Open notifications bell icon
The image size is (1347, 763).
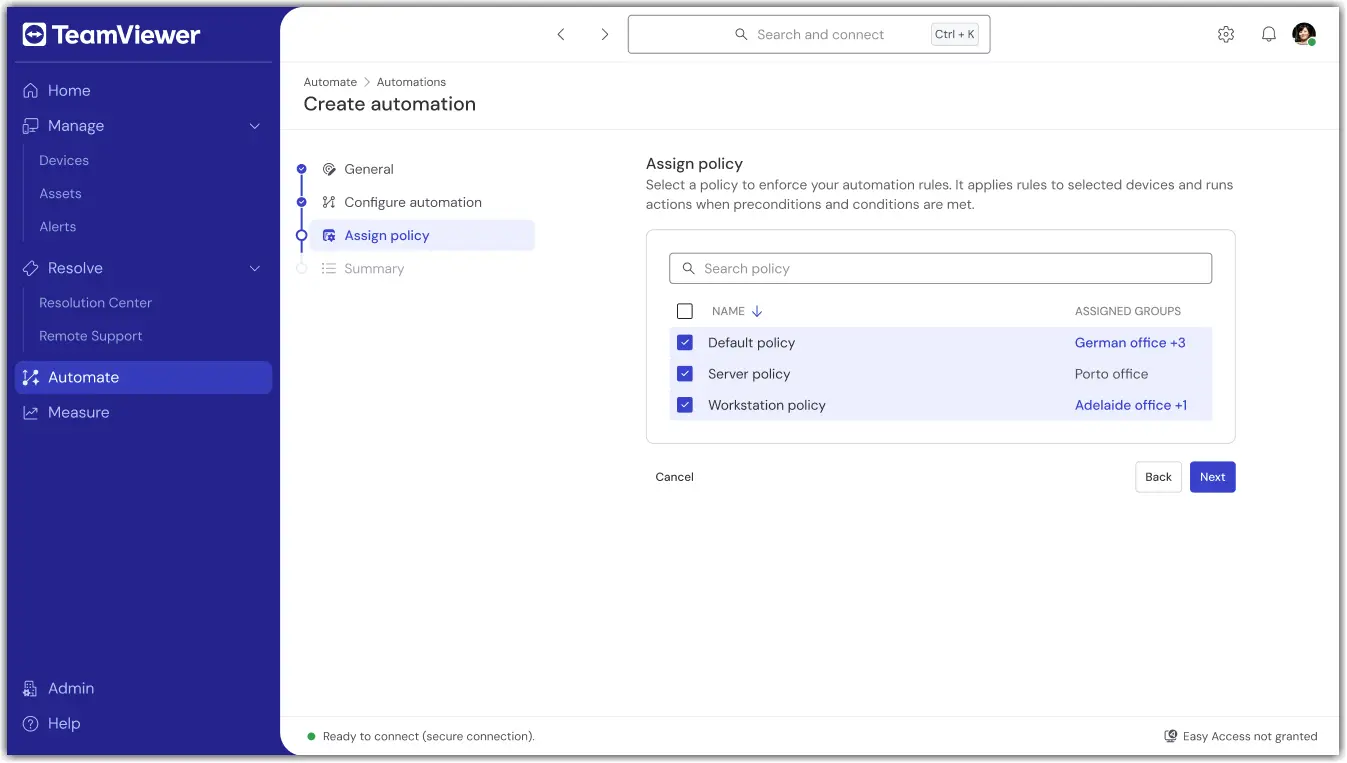[1269, 34]
